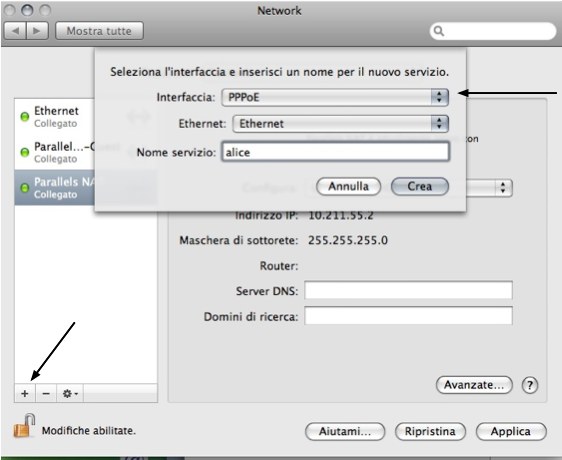The image size is (562, 460).
Task: Click the search magnifier icon
Action: 439,32
